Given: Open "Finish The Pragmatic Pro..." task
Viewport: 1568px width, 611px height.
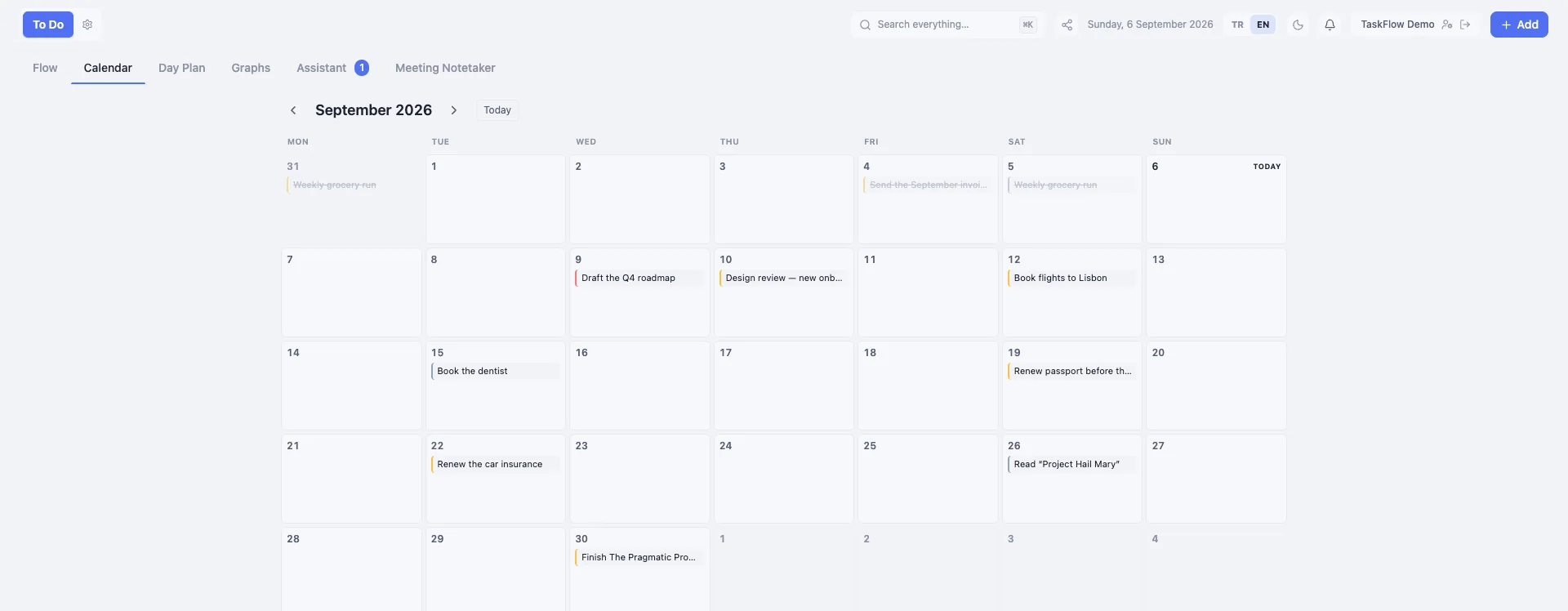Looking at the screenshot, I should tap(639, 557).
